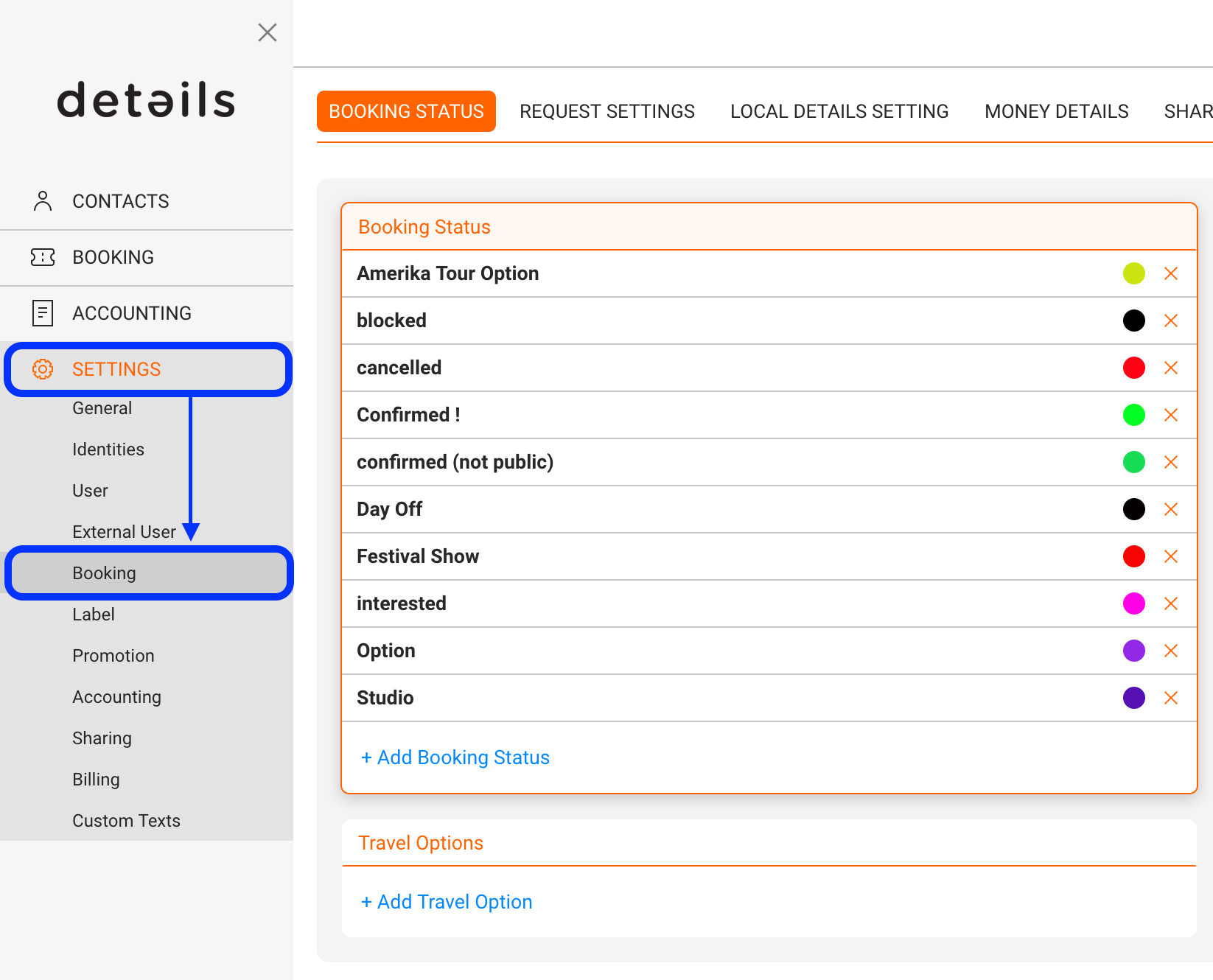Open Custom Texts settings
Image resolution: width=1213 pixels, height=980 pixels.
point(126,820)
